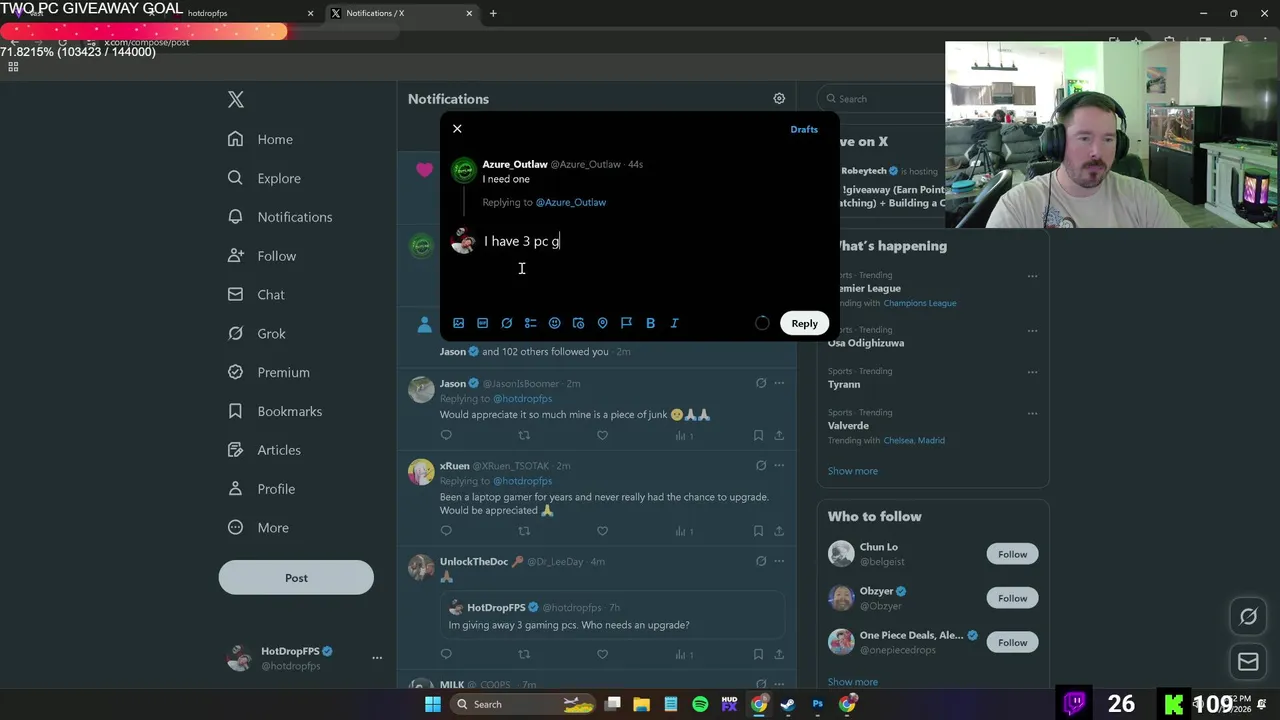Add media image to reply
Viewport: 1280px width, 720px height.
[458, 323]
